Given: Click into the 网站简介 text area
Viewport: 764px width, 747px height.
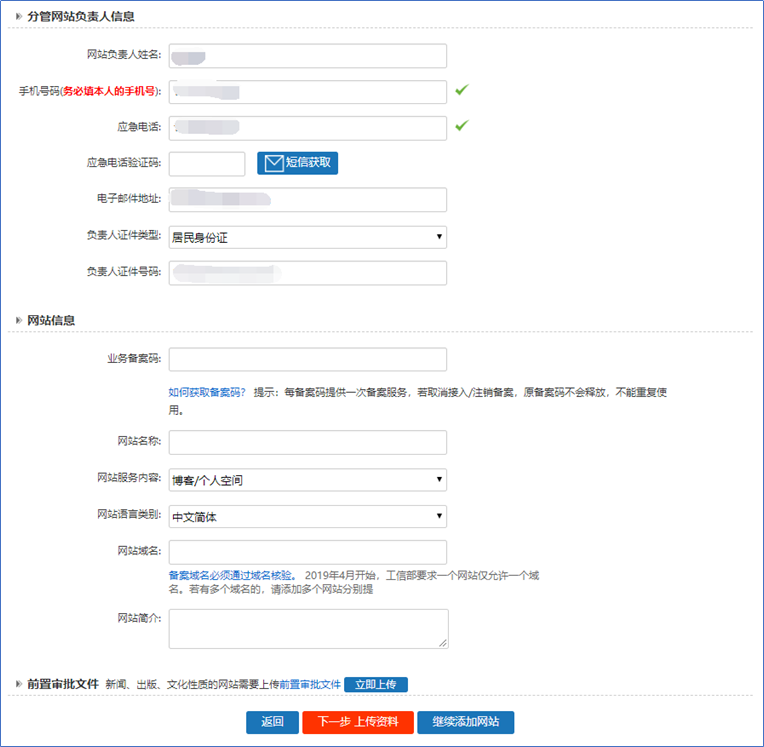Looking at the screenshot, I should 307,628.
